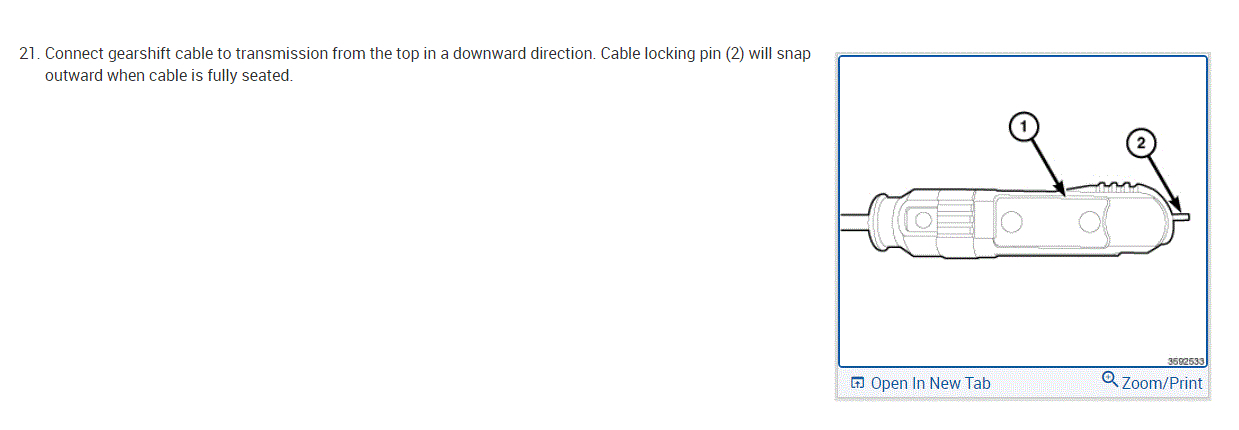Image resolution: width=1239 pixels, height=430 pixels.
Task: Click the Open In New Tab icon
Action: pos(857,384)
